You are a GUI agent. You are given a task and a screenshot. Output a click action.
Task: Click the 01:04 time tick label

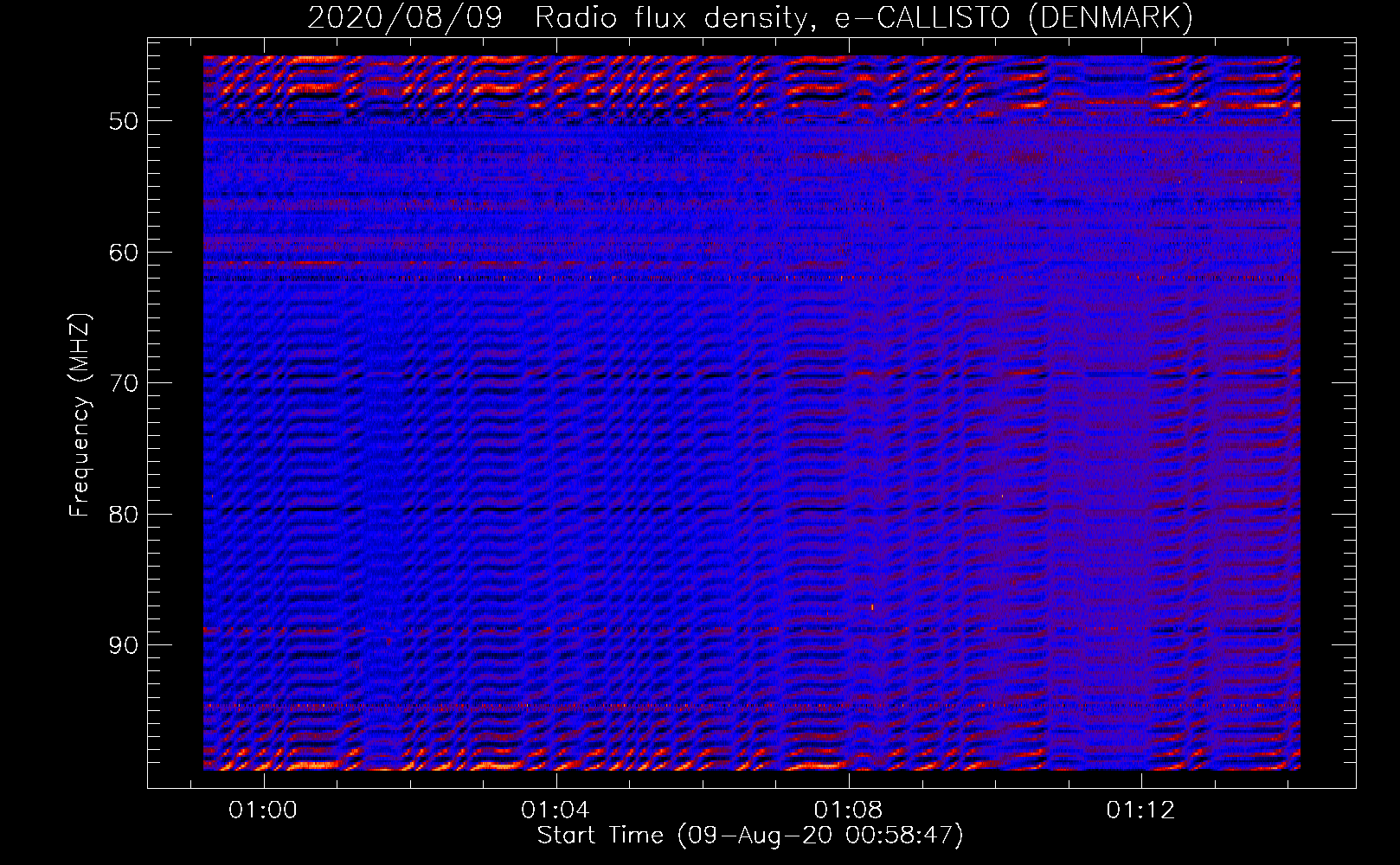(555, 811)
